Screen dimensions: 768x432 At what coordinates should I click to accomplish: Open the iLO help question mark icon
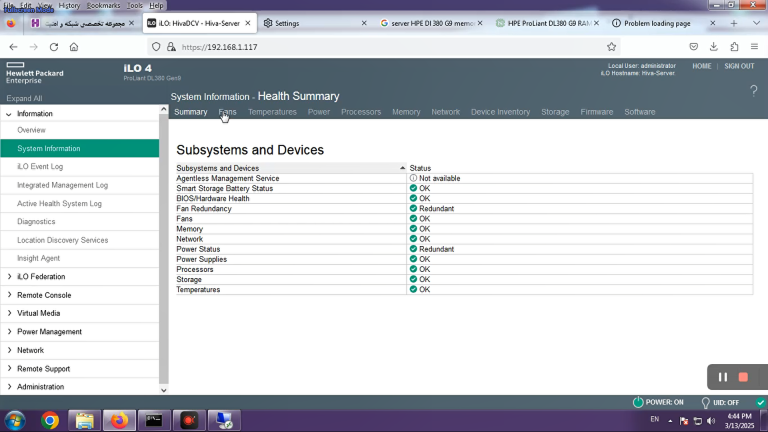coord(753,91)
